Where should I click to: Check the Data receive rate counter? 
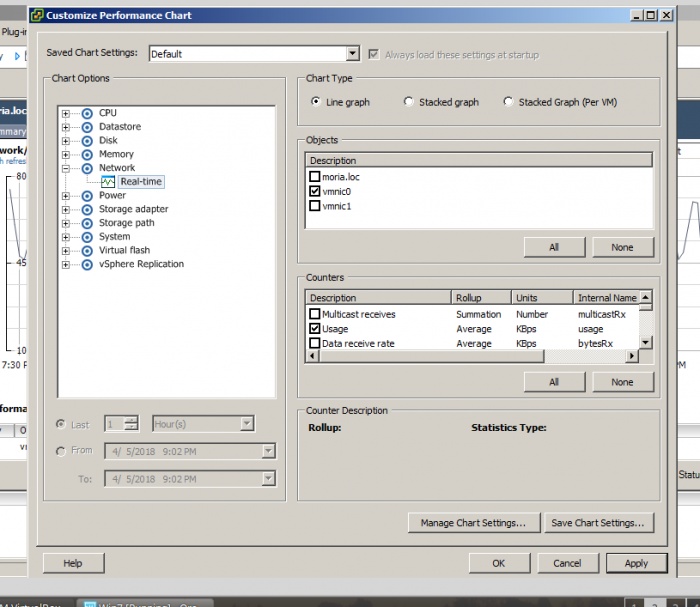tap(315, 343)
